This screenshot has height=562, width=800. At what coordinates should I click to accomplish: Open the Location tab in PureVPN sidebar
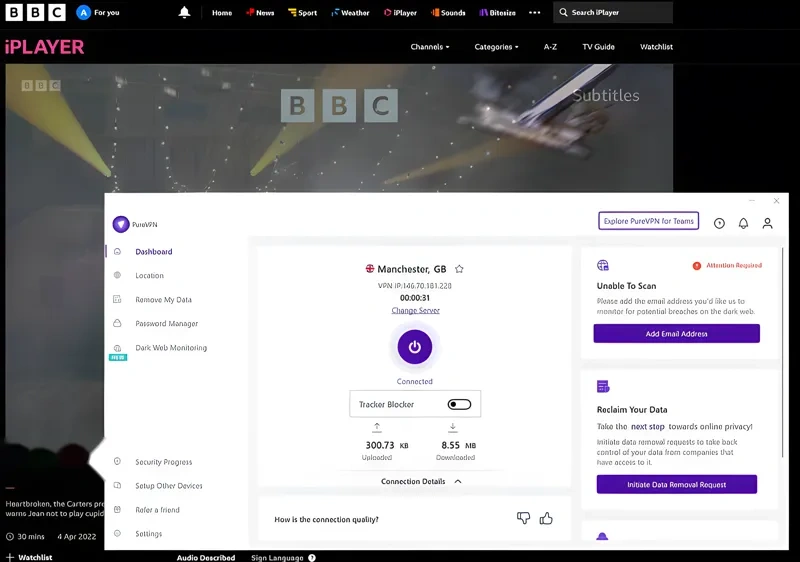click(149, 276)
